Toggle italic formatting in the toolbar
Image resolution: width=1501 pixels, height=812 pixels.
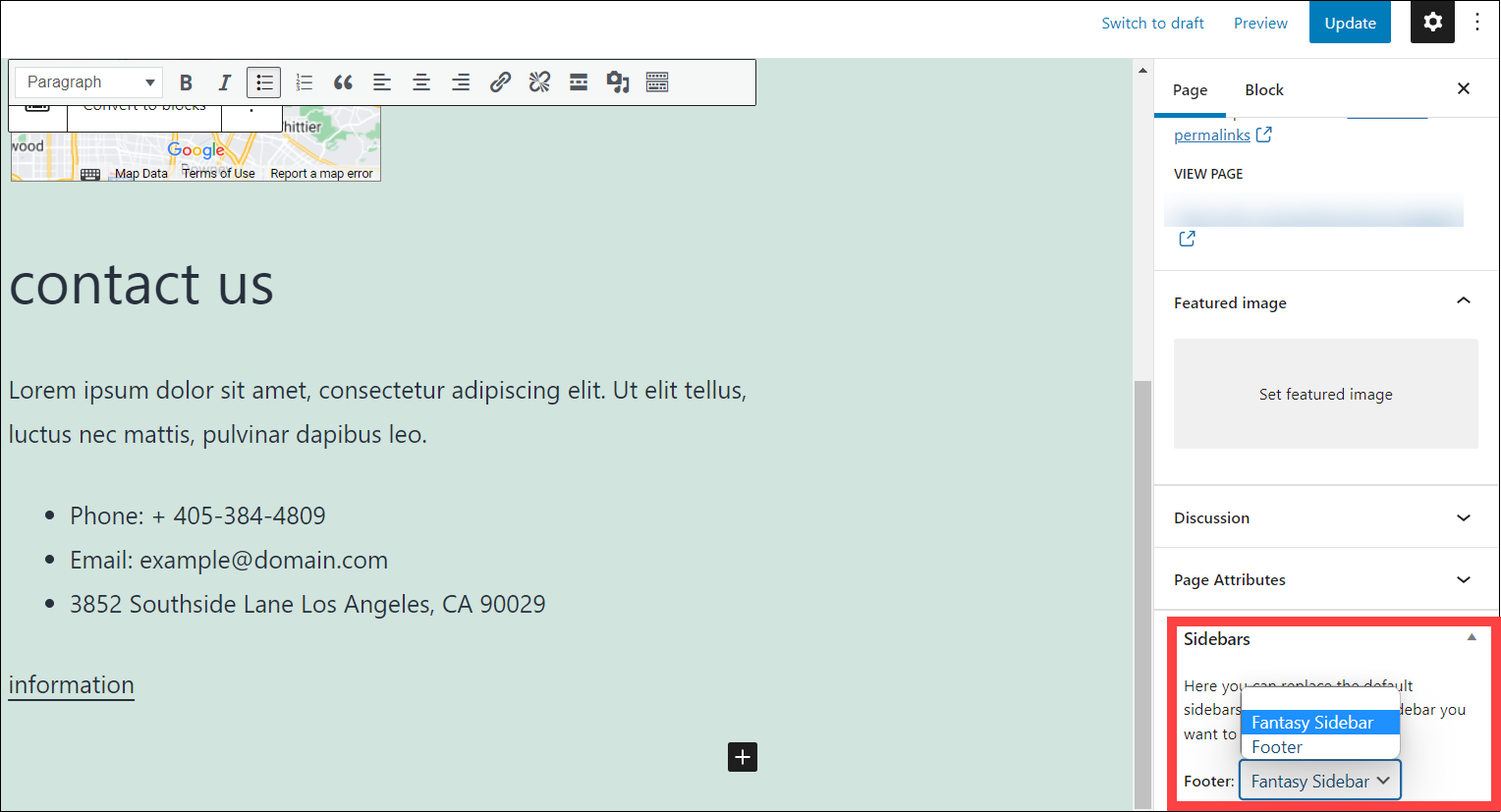(x=225, y=82)
